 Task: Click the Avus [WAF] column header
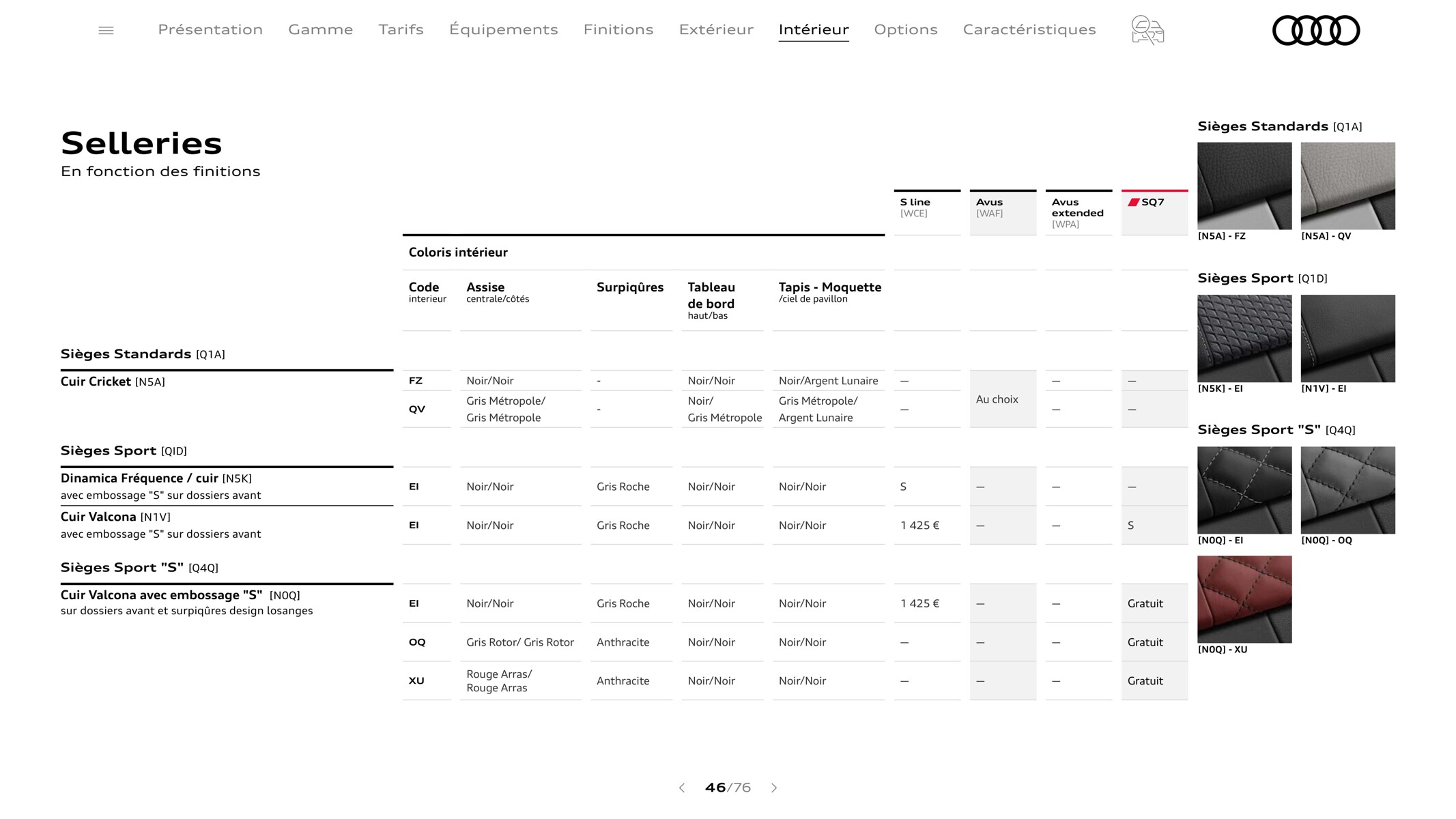(x=1003, y=212)
